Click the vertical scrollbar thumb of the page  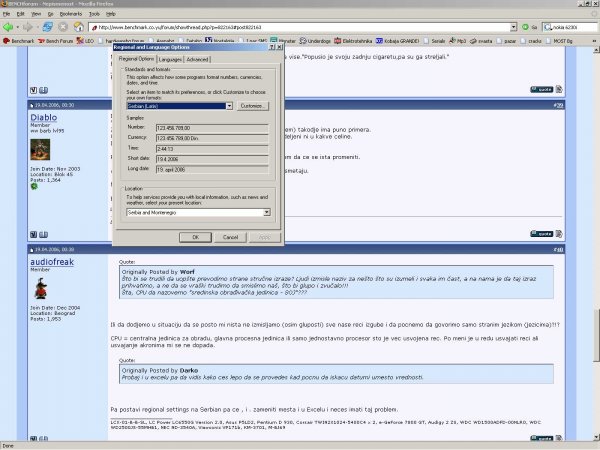(x=596, y=336)
